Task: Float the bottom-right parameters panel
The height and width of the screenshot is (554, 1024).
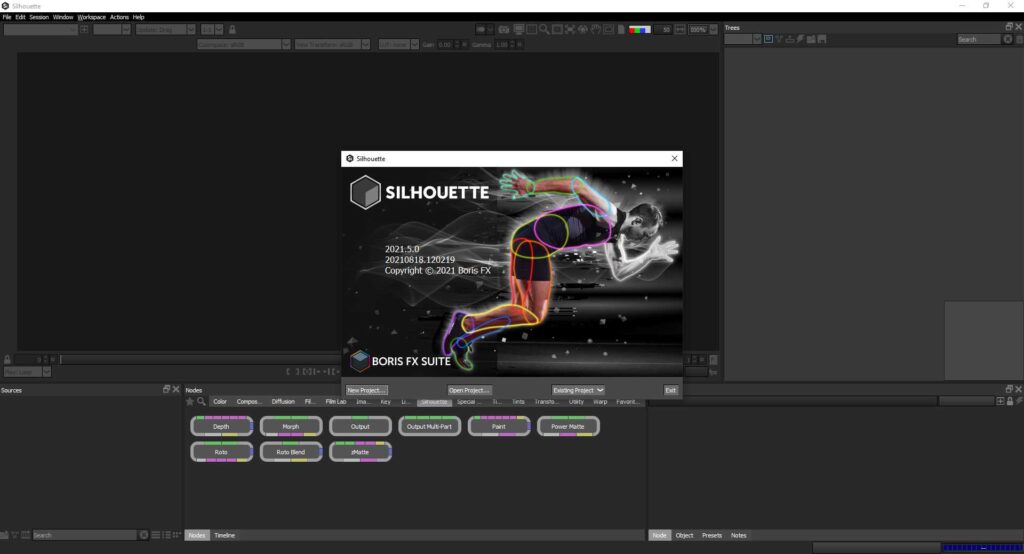Action: click(x=1009, y=389)
